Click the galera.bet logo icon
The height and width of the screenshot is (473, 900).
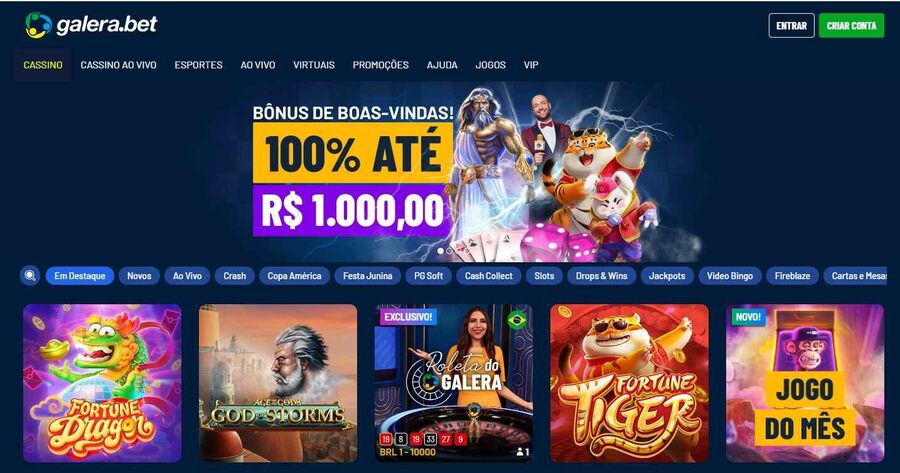38,25
